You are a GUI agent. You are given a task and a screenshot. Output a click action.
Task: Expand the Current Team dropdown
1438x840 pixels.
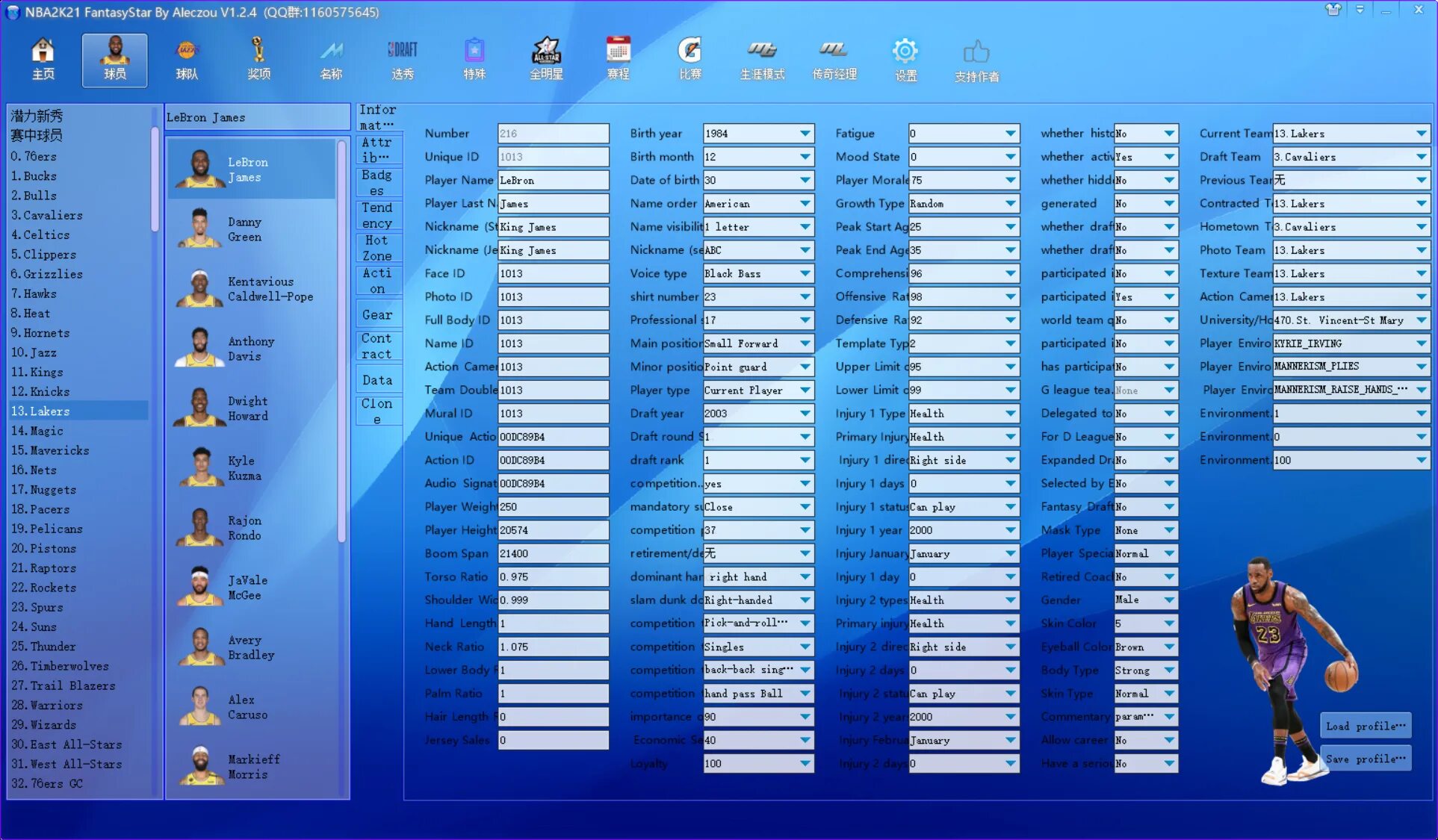click(1421, 134)
